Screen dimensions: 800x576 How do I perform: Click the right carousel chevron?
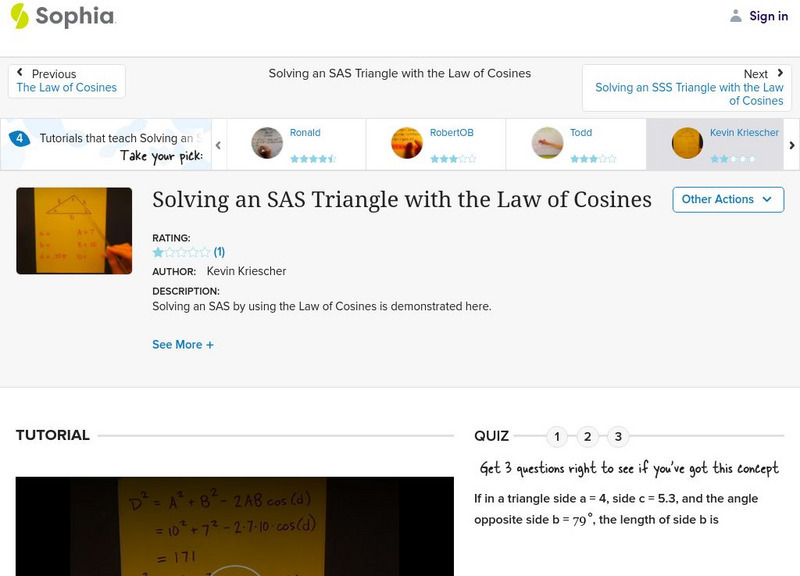tap(791, 143)
